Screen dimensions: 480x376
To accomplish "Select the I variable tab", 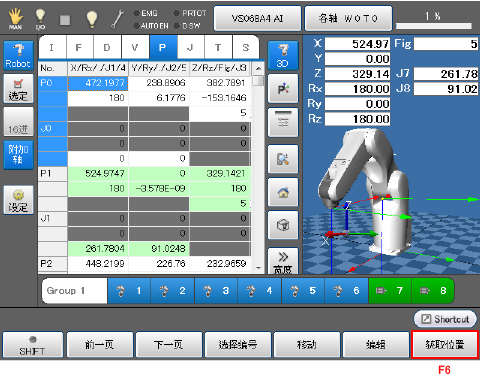I will [52, 47].
